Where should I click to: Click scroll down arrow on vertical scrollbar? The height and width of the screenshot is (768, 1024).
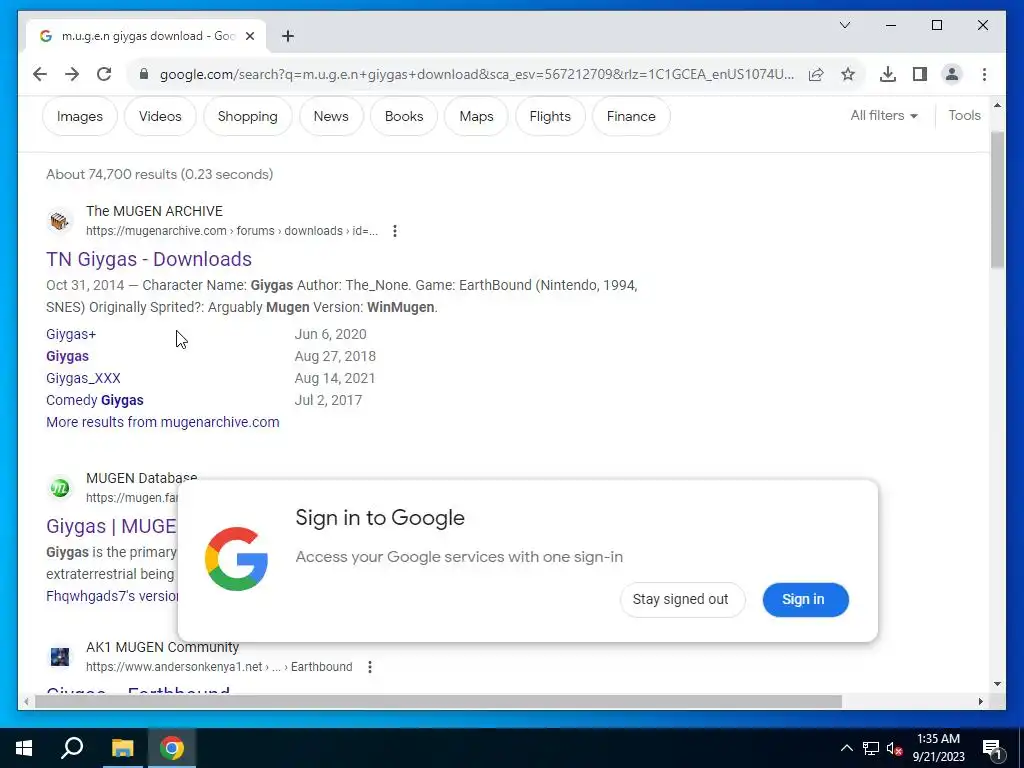pyautogui.click(x=997, y=684)
